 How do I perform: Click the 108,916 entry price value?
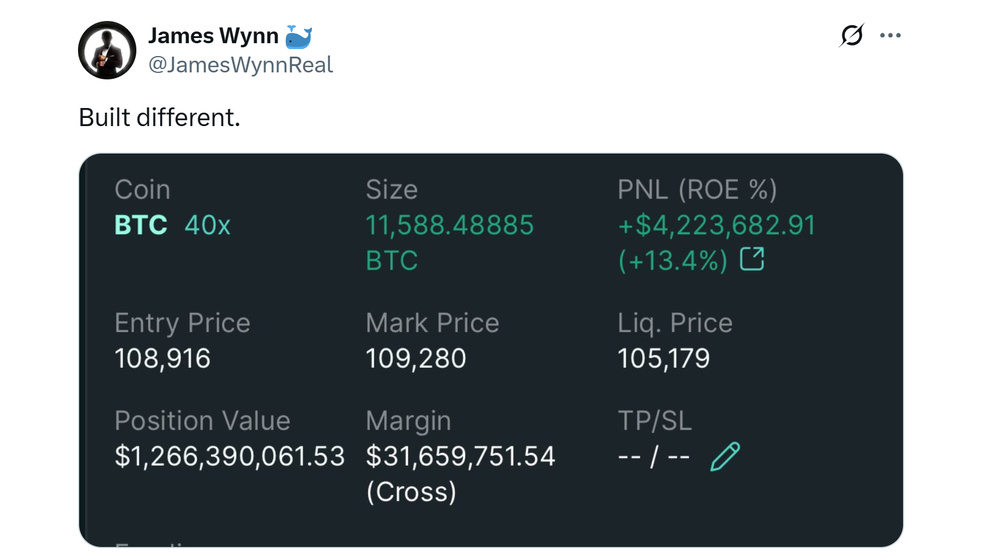[x=162, y=358]
